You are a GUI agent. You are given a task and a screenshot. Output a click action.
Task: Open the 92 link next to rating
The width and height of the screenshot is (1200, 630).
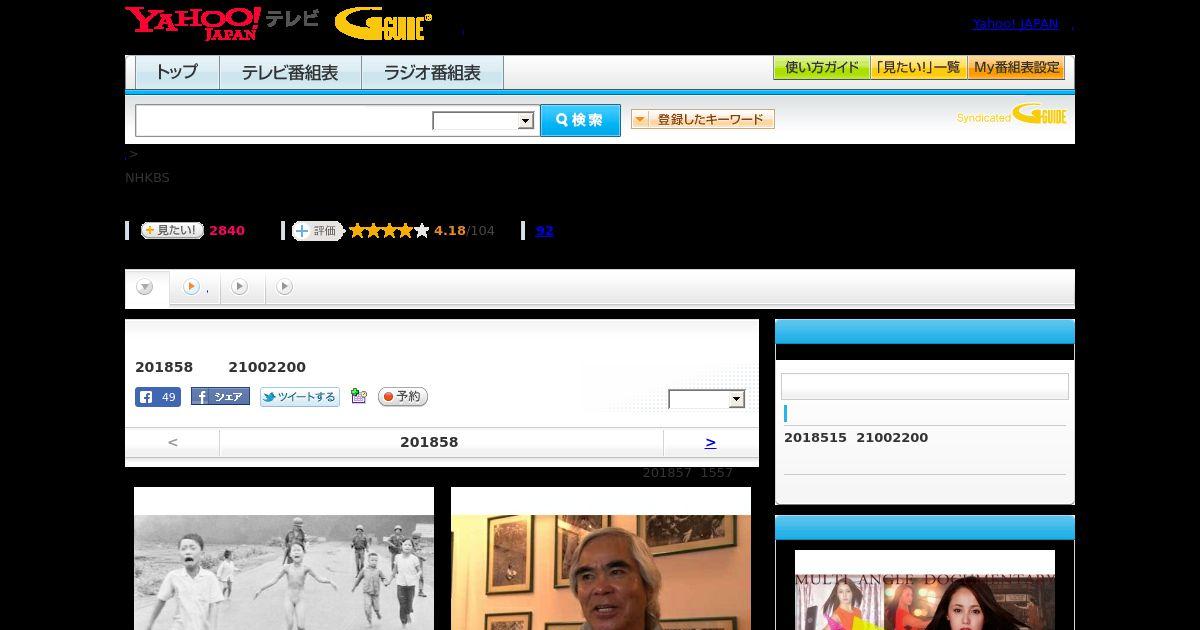544,231
